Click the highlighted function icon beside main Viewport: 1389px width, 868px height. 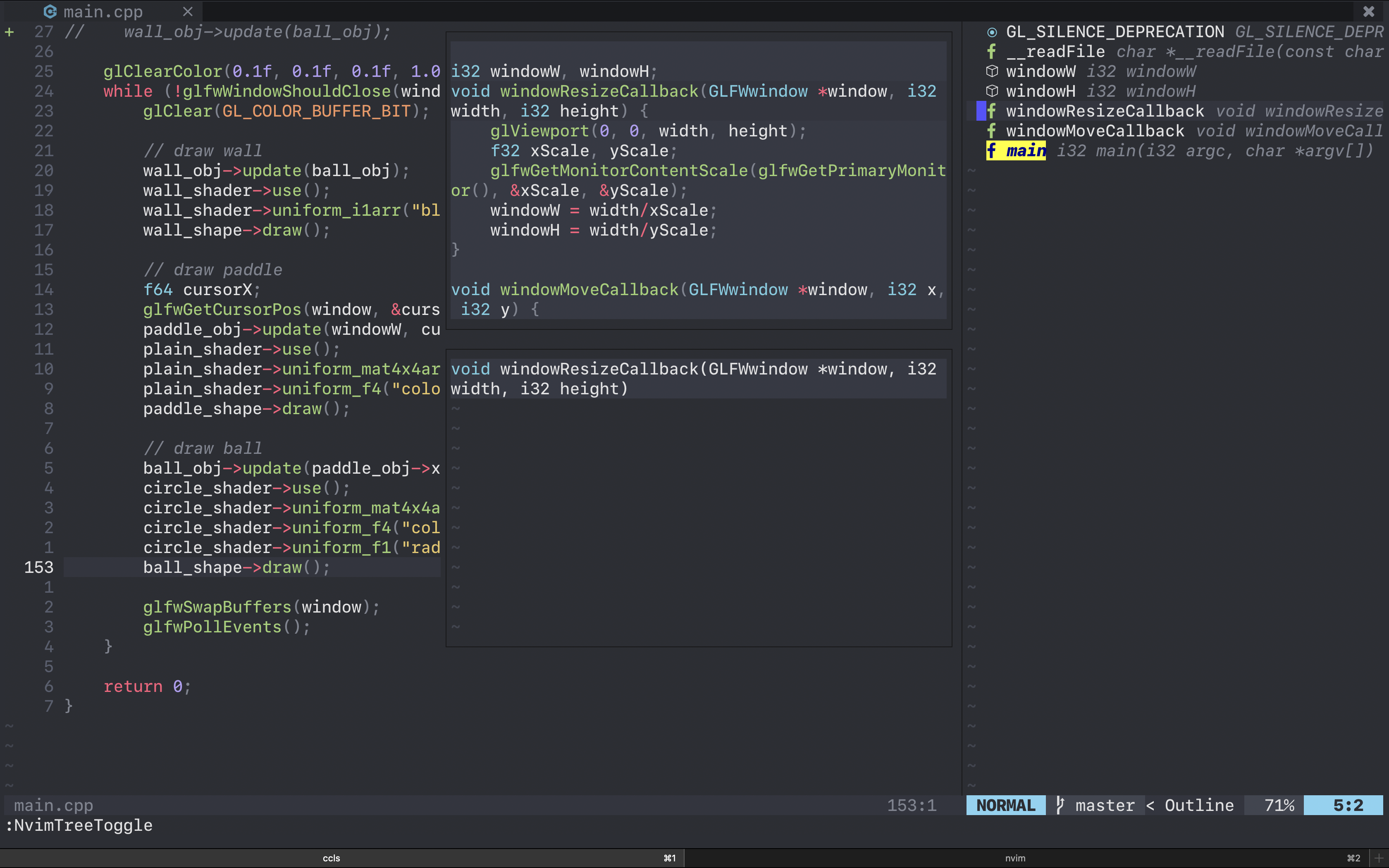tap(991, 150)
